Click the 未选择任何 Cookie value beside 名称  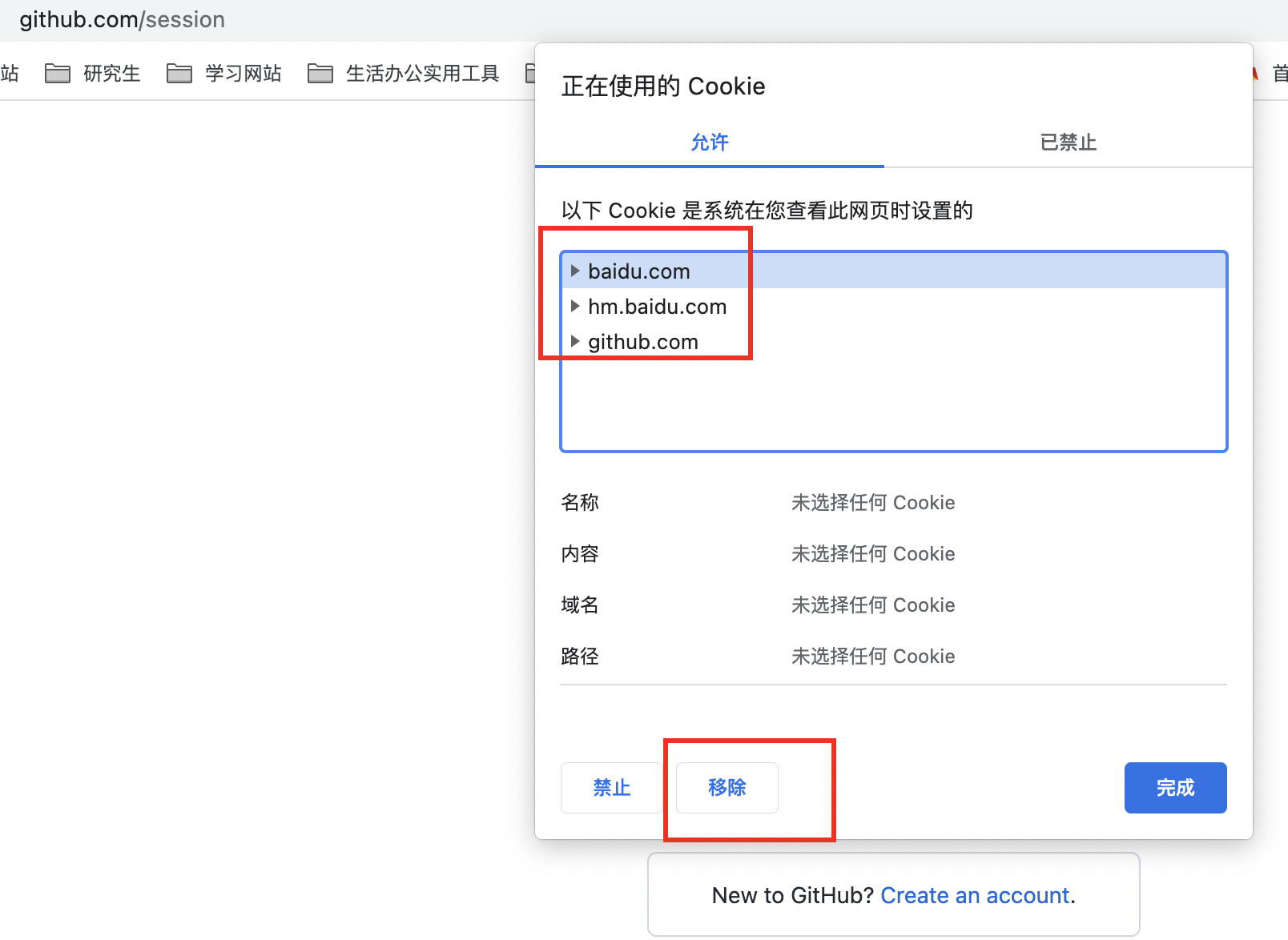(x=873, y=503)
